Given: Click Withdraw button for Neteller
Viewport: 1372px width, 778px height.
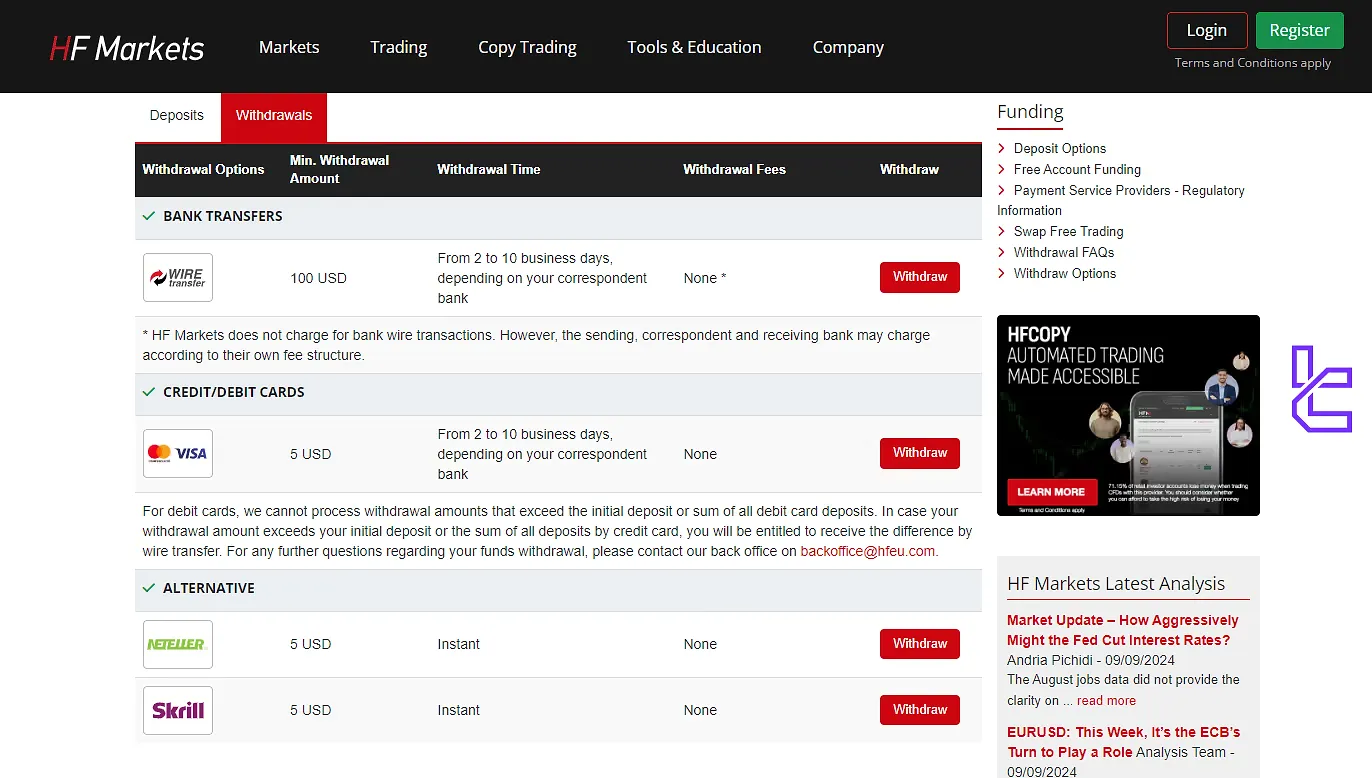Looking at the screenshot, I should pos(920,644).
